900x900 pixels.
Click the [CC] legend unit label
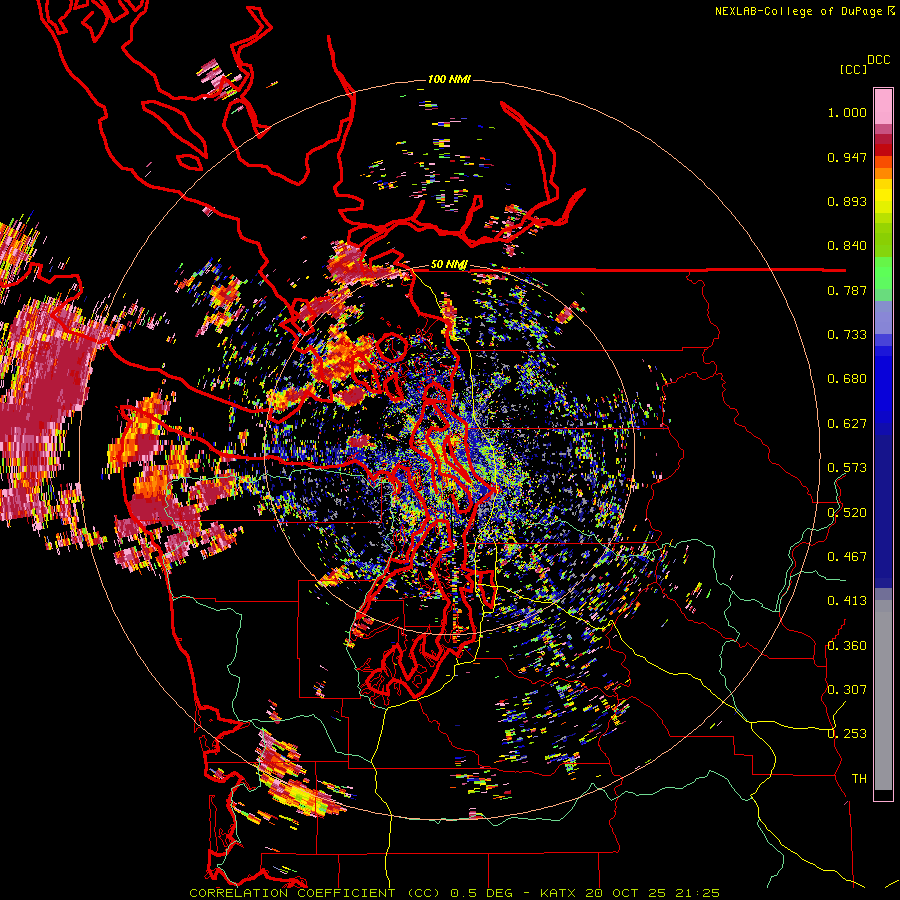click(853, 69)
